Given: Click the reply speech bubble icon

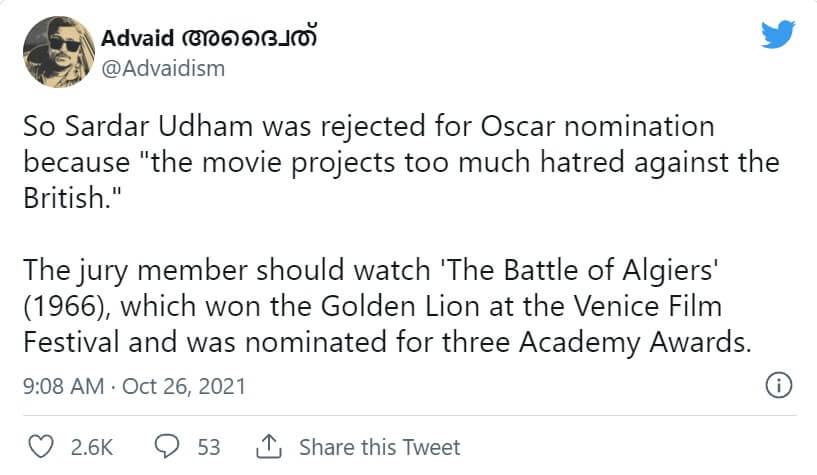Looking at the screenshot, I should (x=169, y=447).
